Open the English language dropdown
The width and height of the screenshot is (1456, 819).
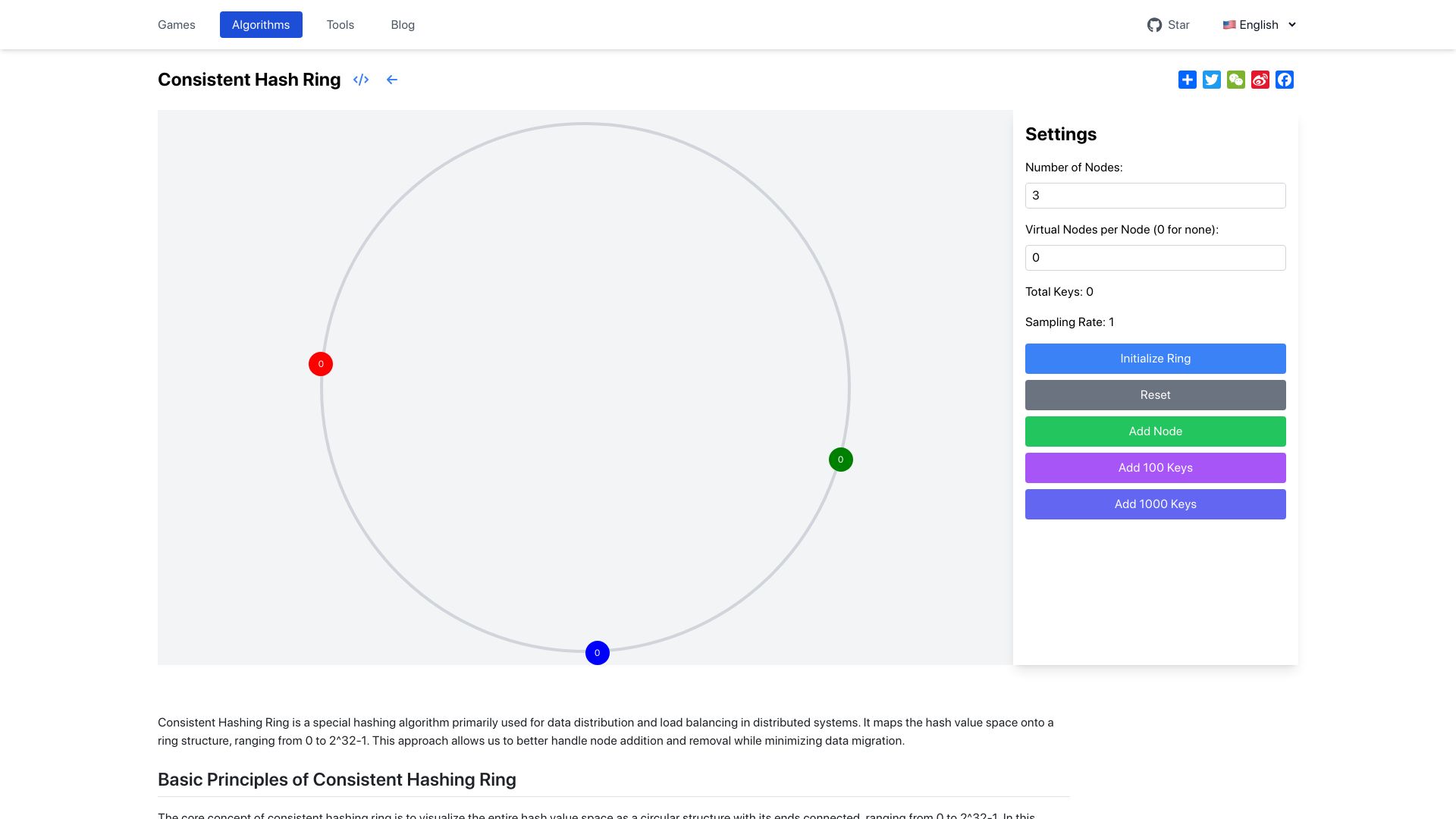[x=1260, y=25]
